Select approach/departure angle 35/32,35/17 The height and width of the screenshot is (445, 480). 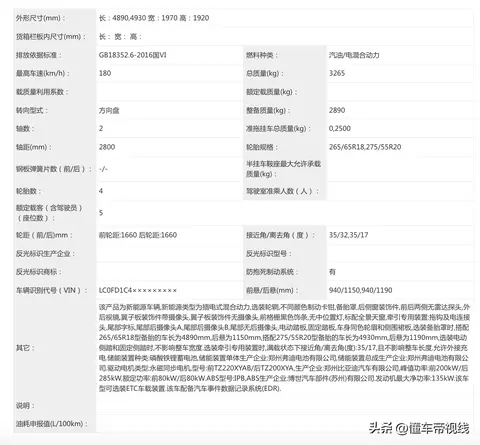click(x=348, y=235)
